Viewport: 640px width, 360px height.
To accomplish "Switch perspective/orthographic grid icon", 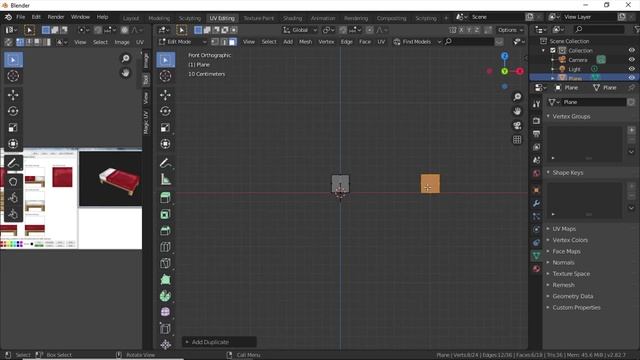I will click(517, 140).
